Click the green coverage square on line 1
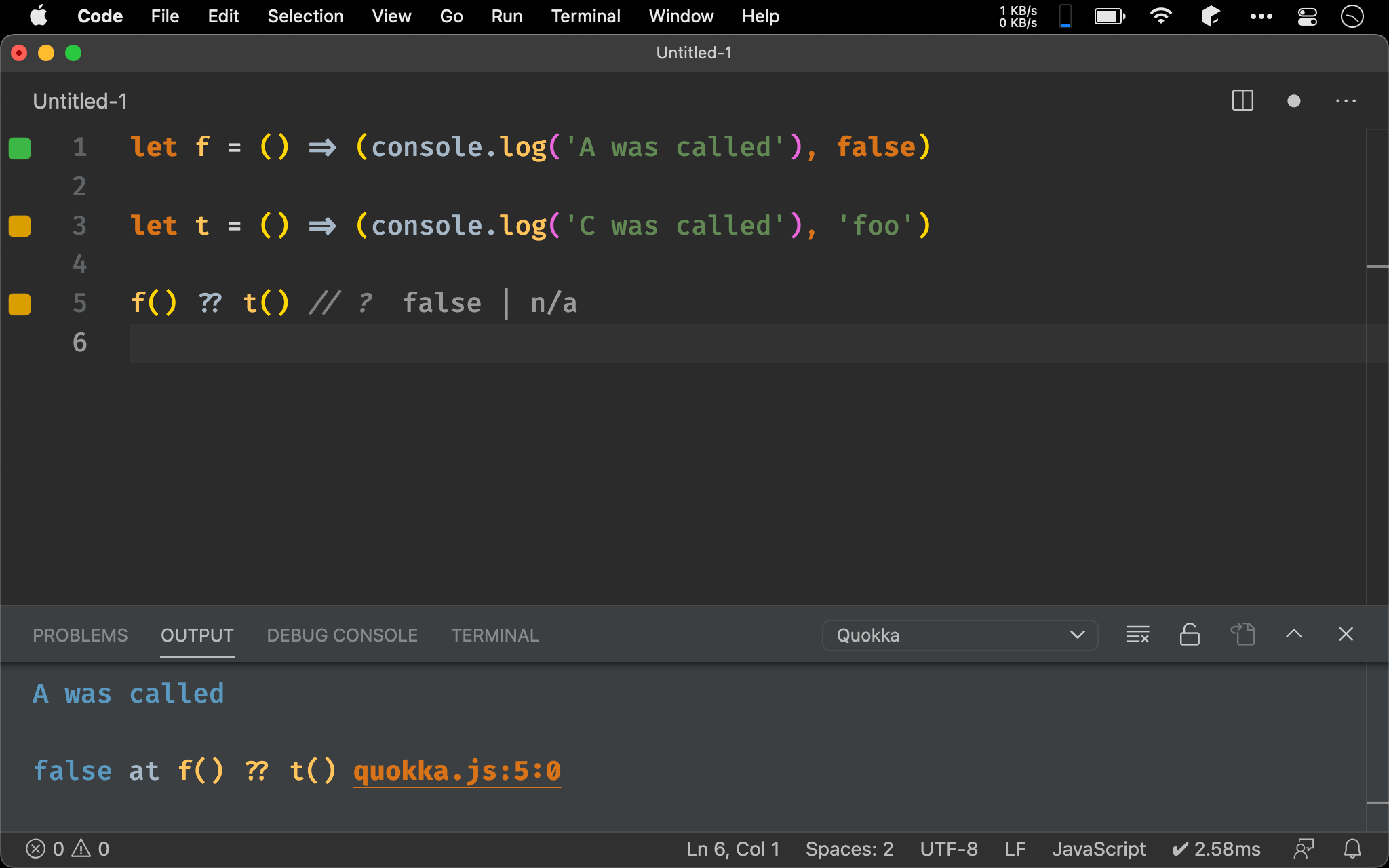 [x=20, y=148]
